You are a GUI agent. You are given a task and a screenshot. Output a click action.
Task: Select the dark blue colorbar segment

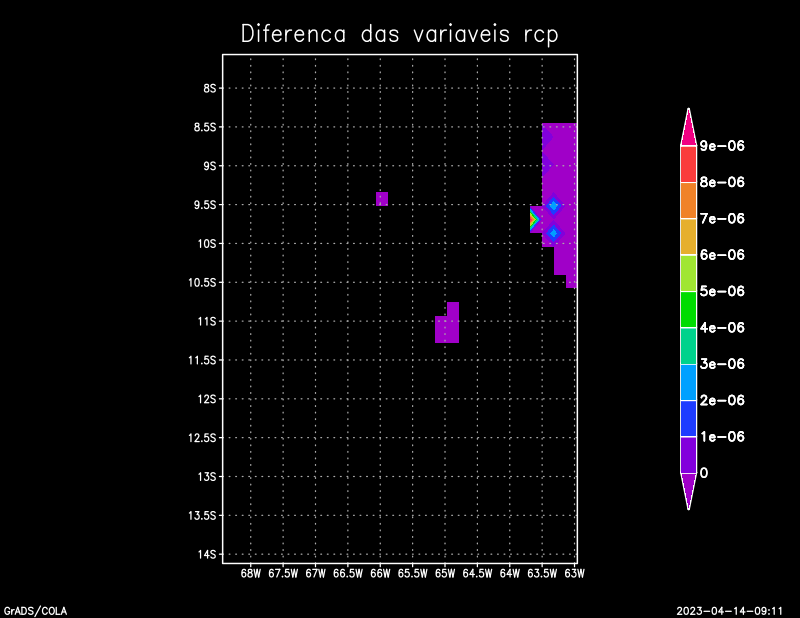(x=688, y=418)
